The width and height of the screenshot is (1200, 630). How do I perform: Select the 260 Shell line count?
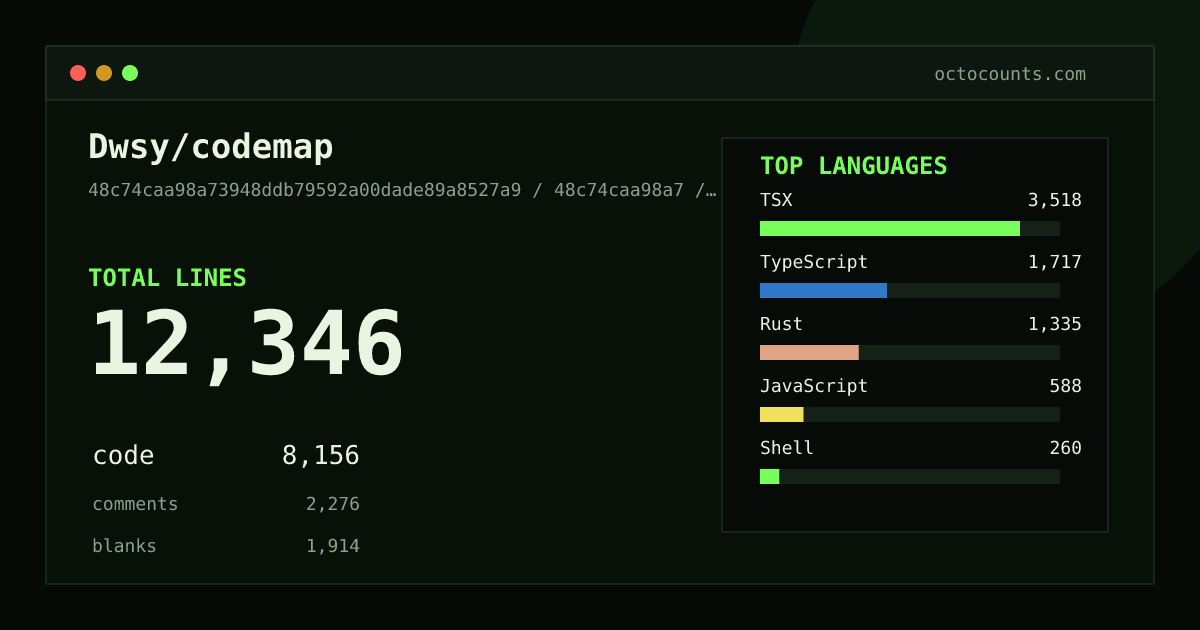(1065, 448)
